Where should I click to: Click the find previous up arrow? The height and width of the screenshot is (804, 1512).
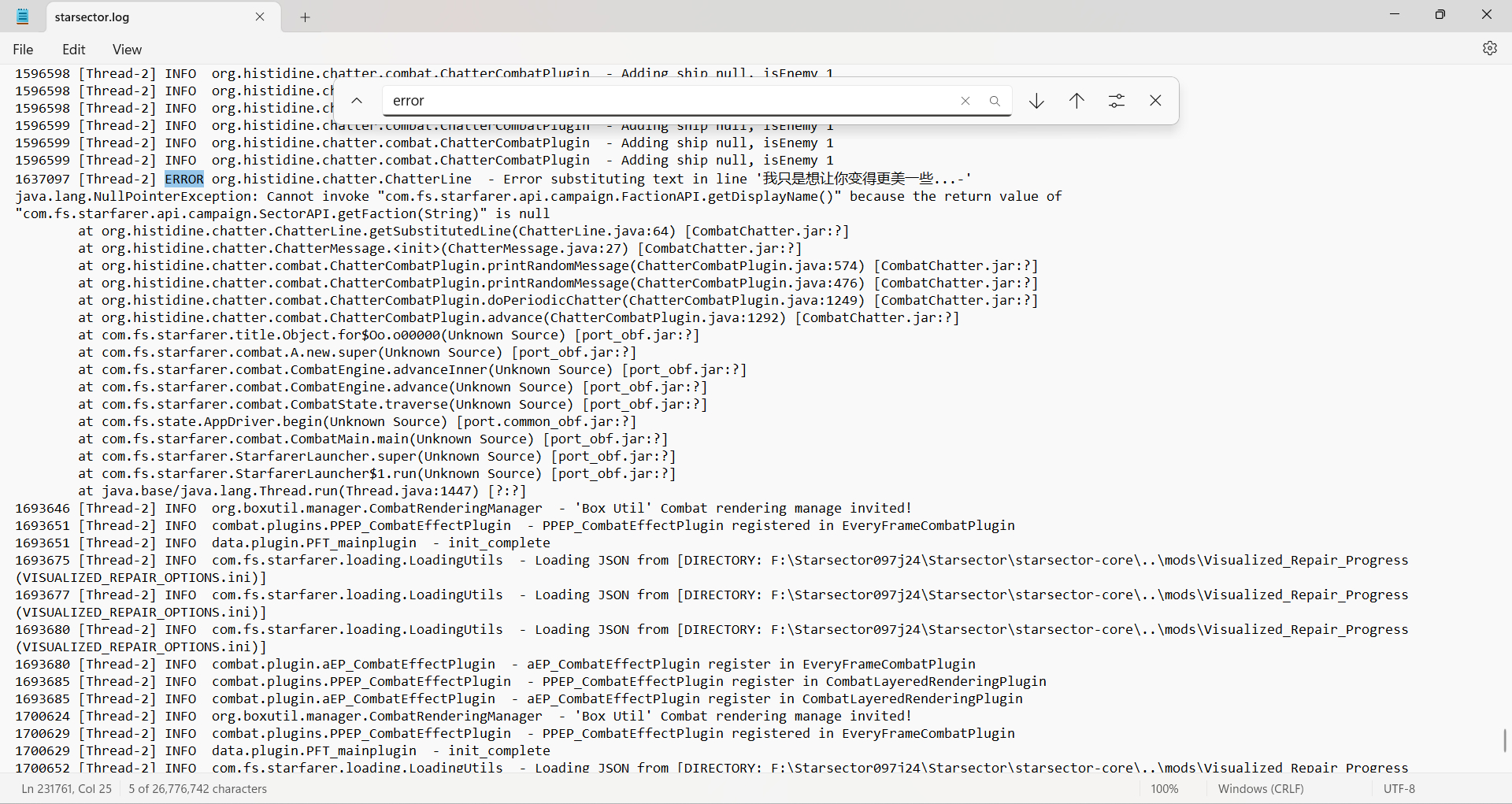click(1077, 101)
